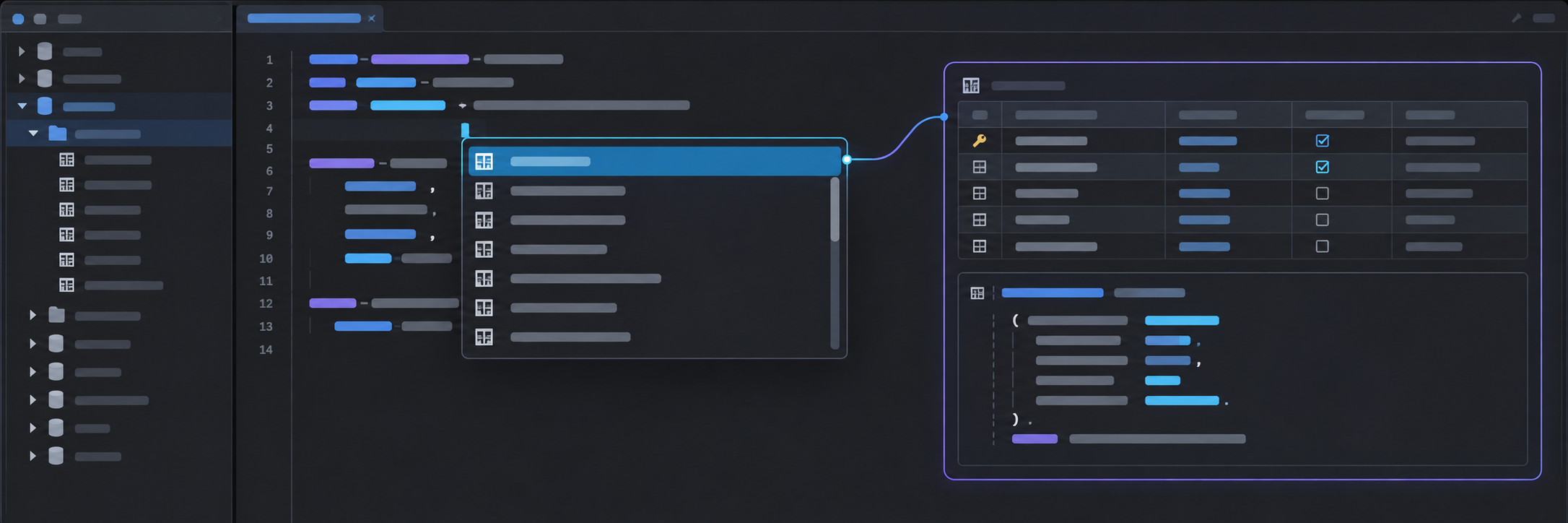Click the table icon heading the columns panel
This screenshot has width=1568, height=523.
(971, 85)
